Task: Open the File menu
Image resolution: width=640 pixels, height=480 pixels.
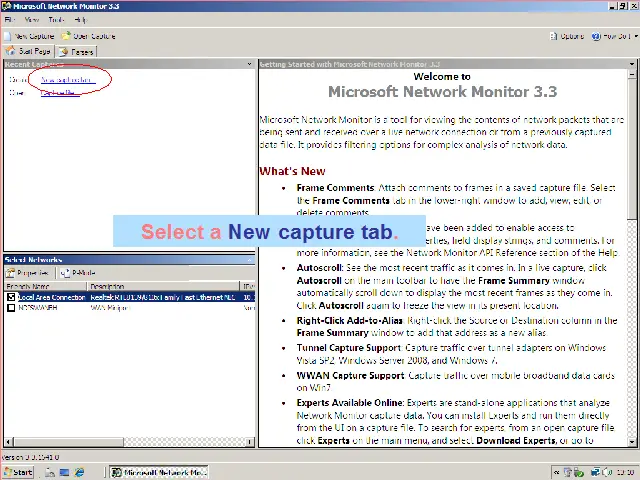Action: [x=9, y=20]
